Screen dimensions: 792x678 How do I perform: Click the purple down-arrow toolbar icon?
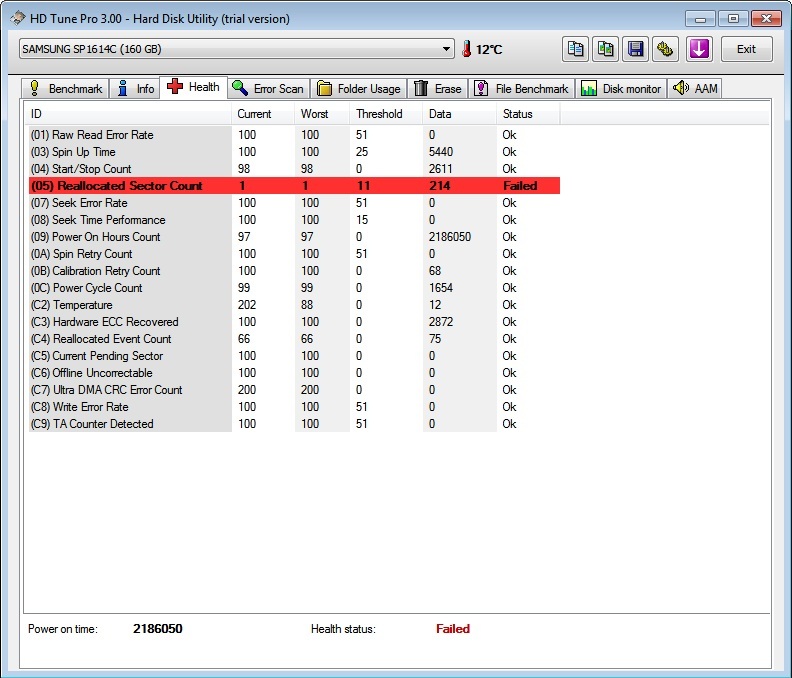pyautogui.click(x=698, y=49)
